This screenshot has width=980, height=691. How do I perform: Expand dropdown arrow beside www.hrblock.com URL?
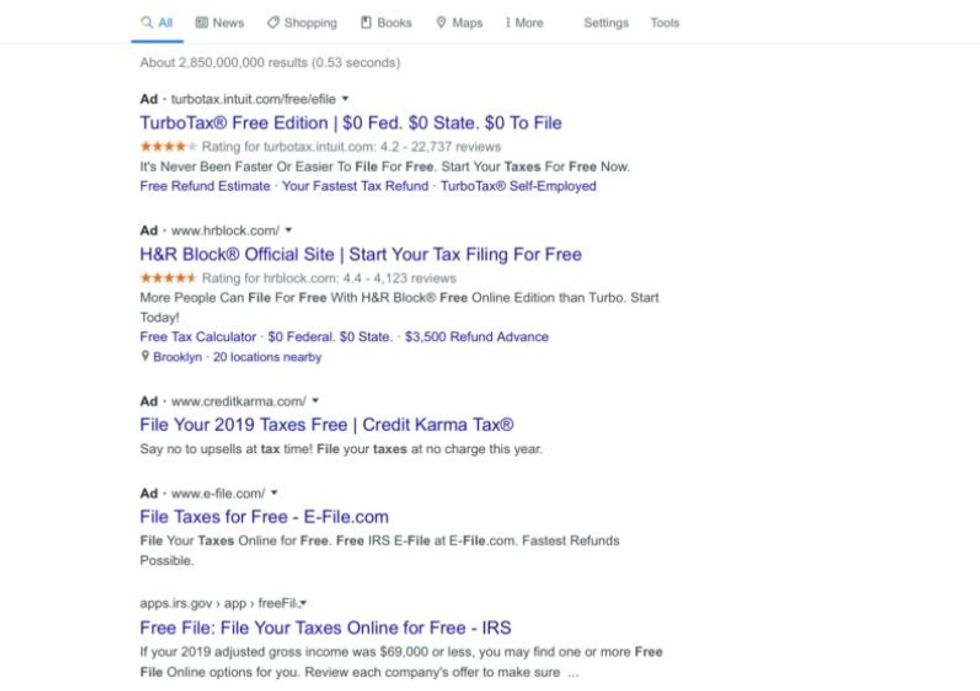(288, 231)
